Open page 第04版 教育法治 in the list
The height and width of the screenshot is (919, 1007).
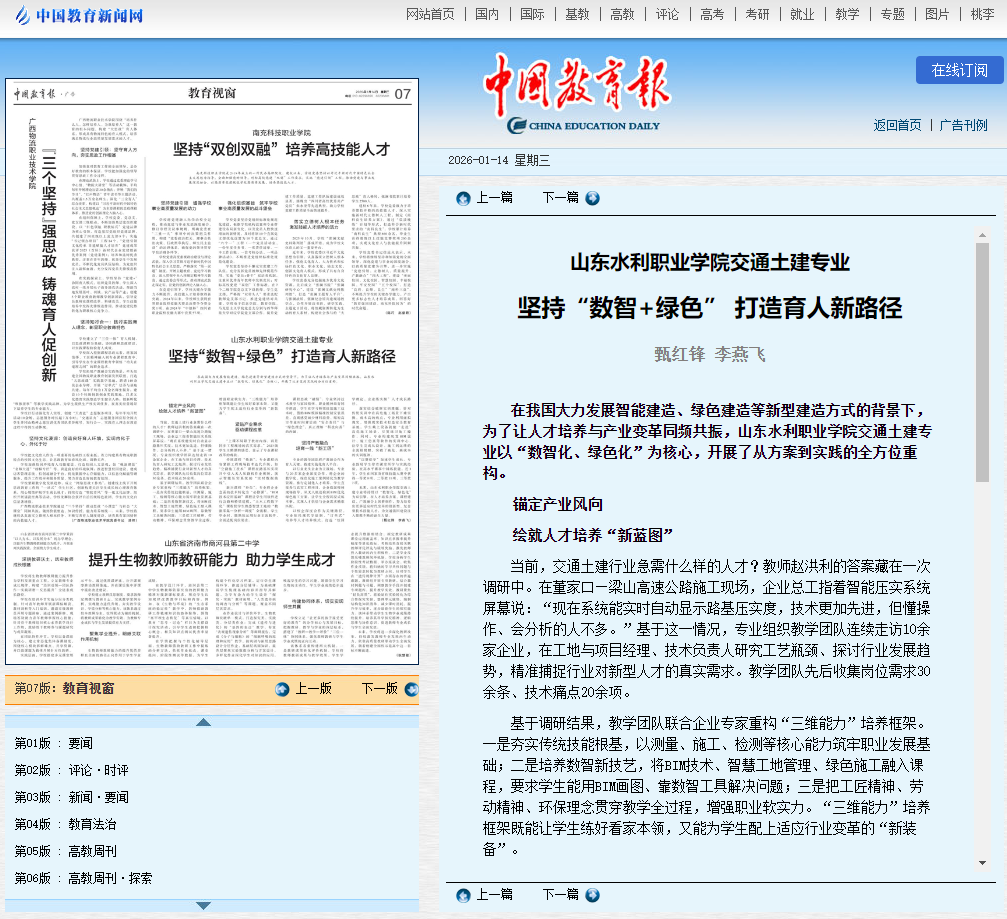click(65, 824)
